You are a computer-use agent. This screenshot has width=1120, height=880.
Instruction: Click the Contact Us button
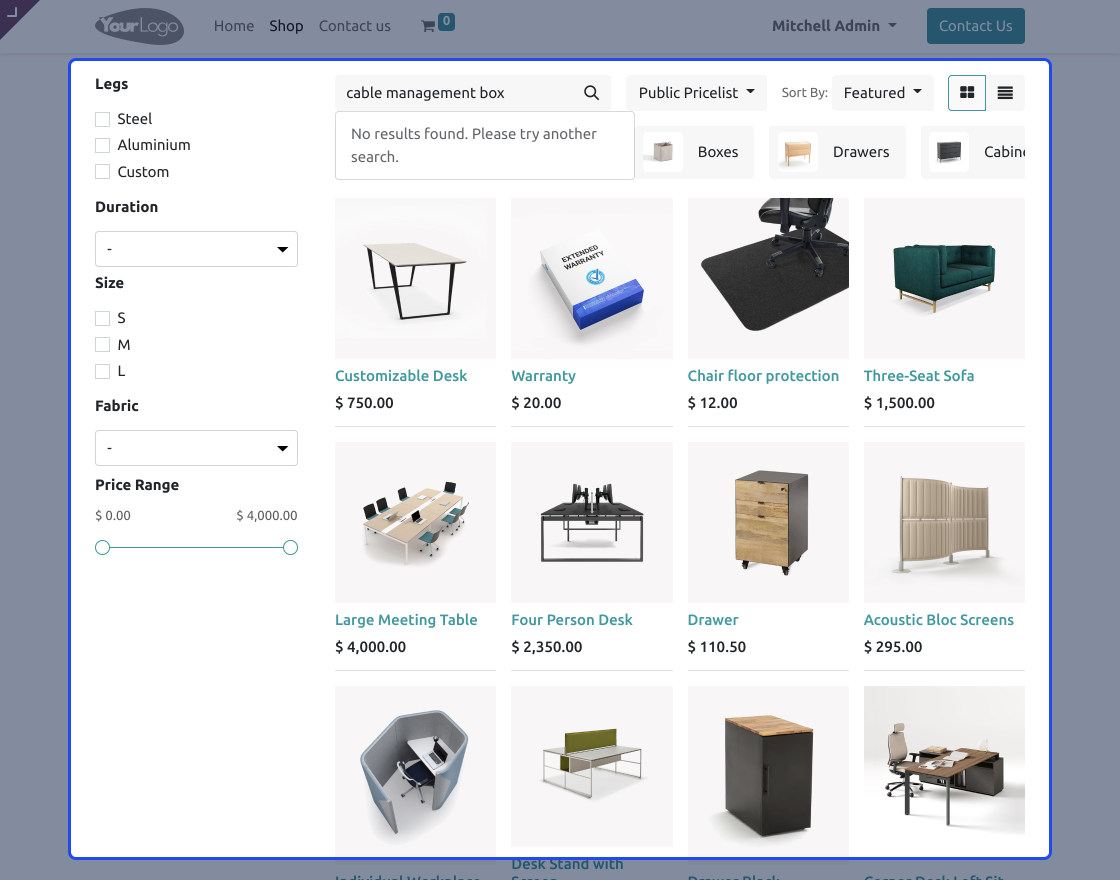click(x=976, y=26)
